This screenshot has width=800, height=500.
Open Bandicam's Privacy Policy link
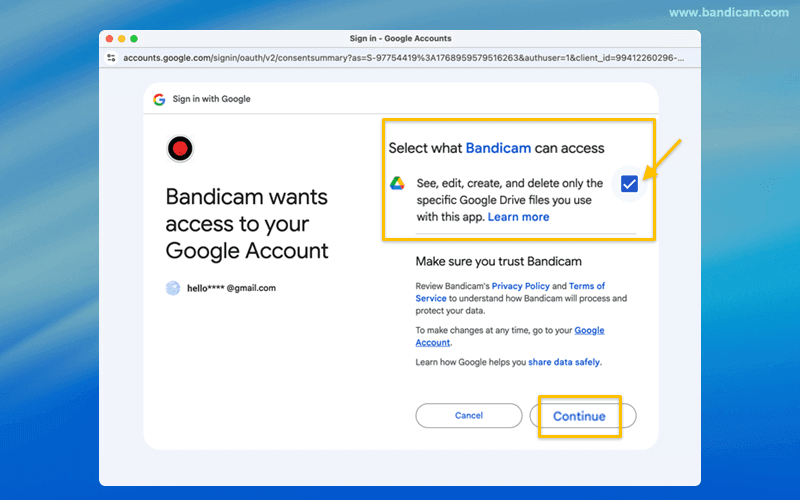[522, 286]
